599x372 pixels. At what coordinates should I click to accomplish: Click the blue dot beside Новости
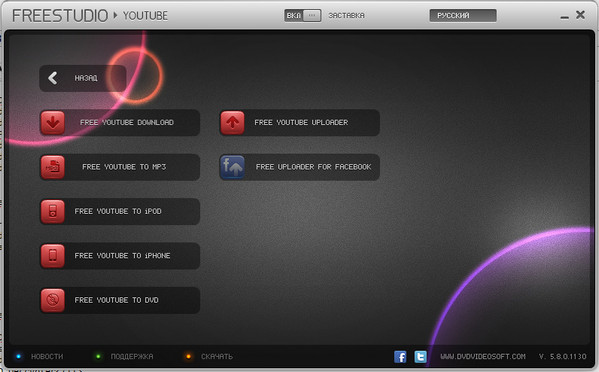pyautogui.click(x=18, y=356)
